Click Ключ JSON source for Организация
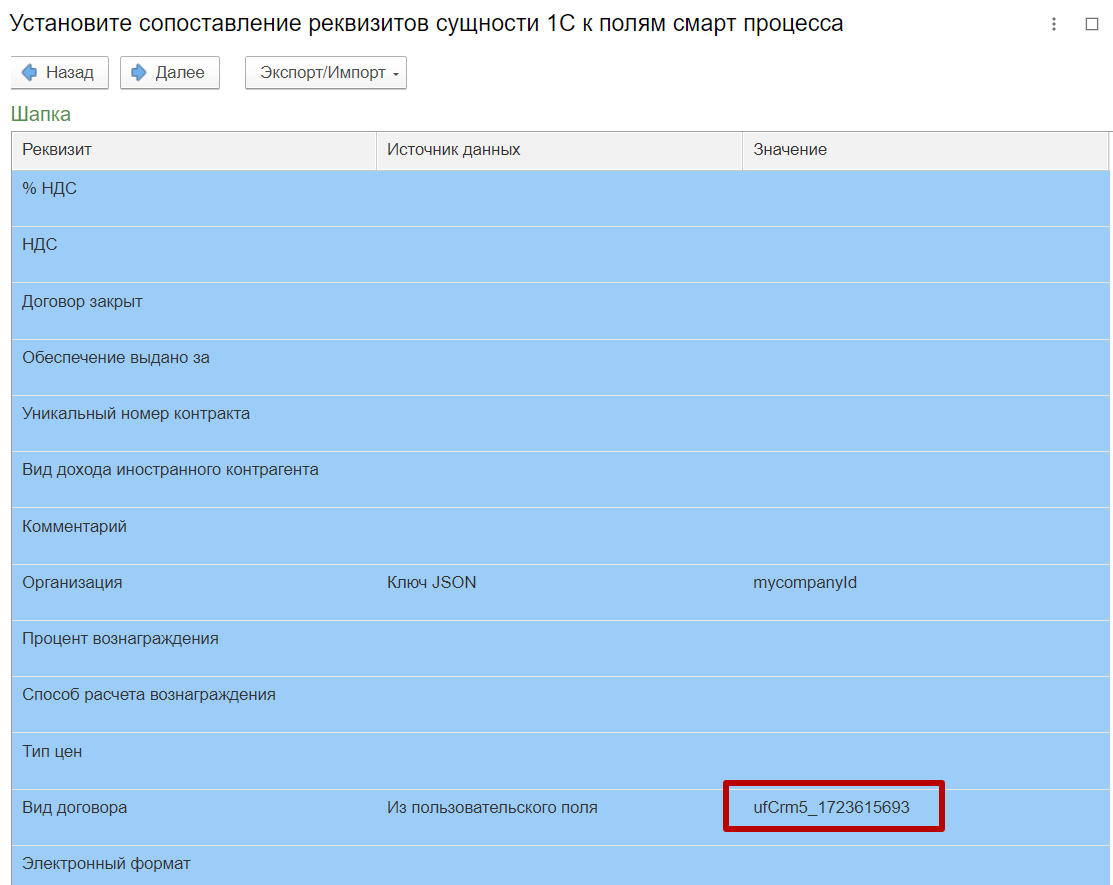 pyautogui.click(x=431, y=583)
